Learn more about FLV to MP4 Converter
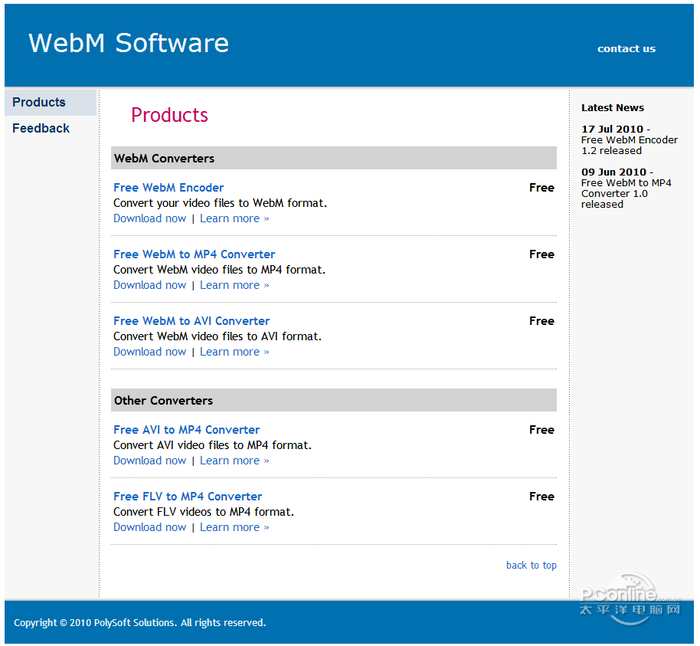 point(234,528)
